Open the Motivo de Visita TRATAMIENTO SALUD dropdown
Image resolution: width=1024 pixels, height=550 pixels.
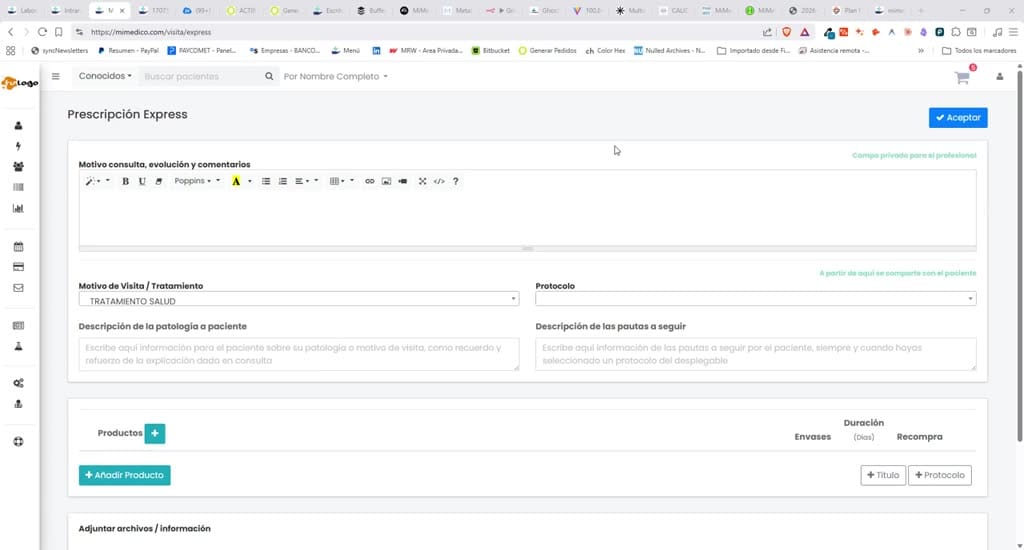point(298,299)
